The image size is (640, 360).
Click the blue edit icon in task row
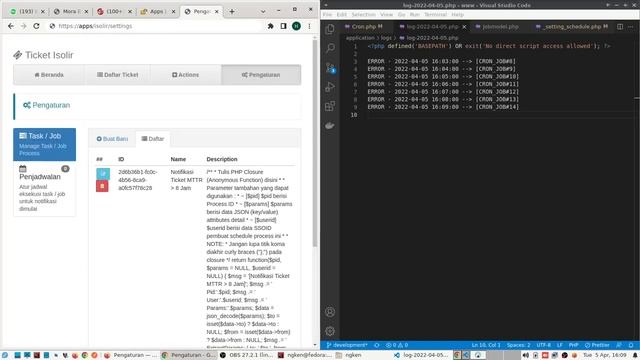[102, 173]
